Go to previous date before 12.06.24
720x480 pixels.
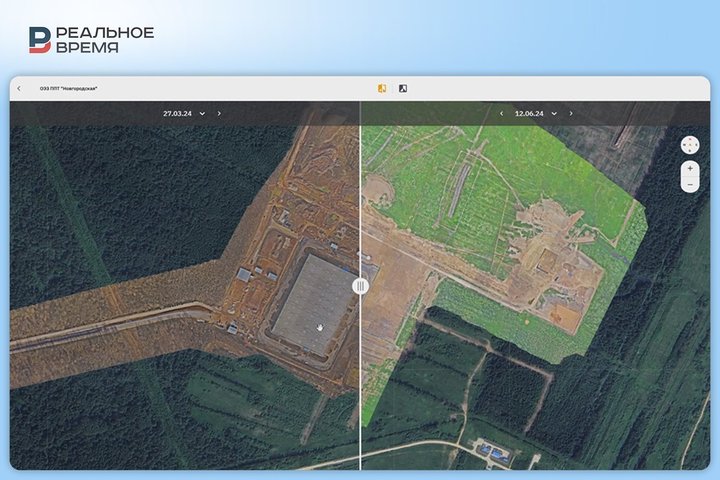501,114
